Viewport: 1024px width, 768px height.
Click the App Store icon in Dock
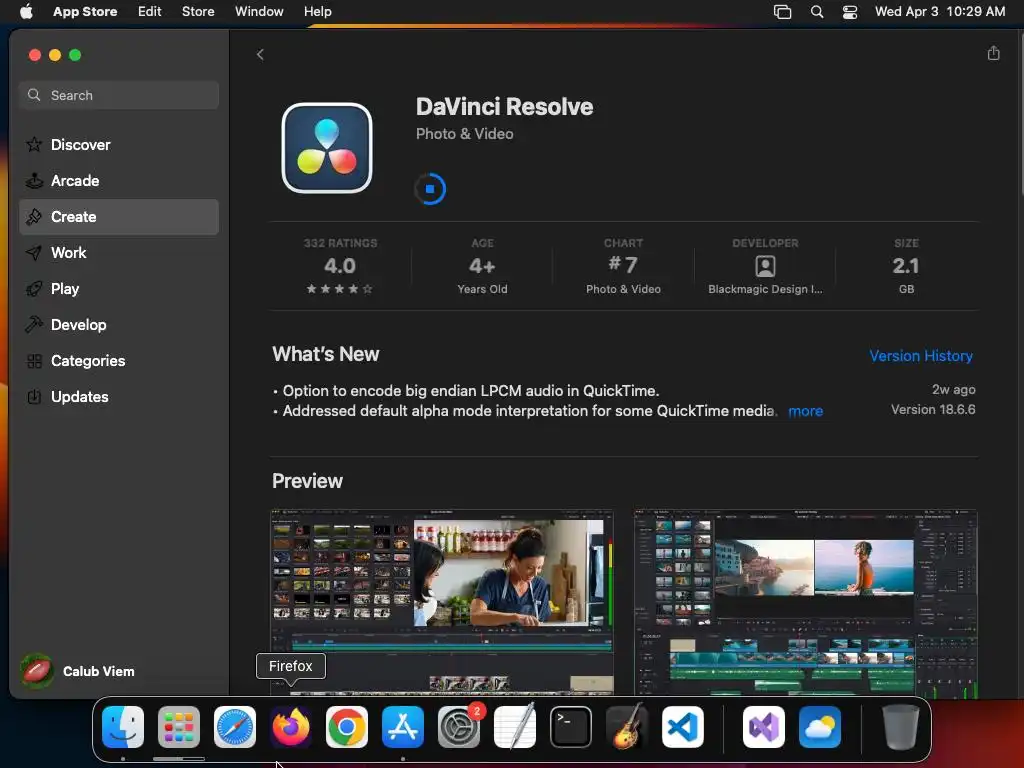tap(402, 727)
